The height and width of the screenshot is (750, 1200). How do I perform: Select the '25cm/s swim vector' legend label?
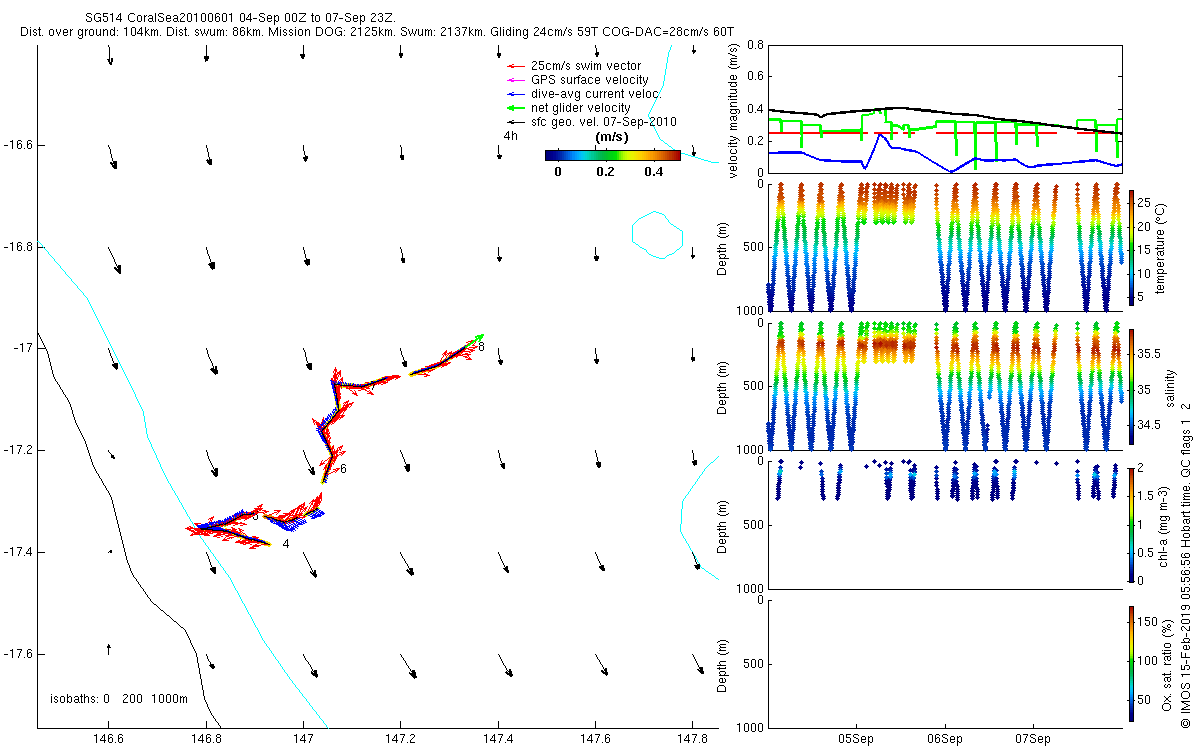584,66
